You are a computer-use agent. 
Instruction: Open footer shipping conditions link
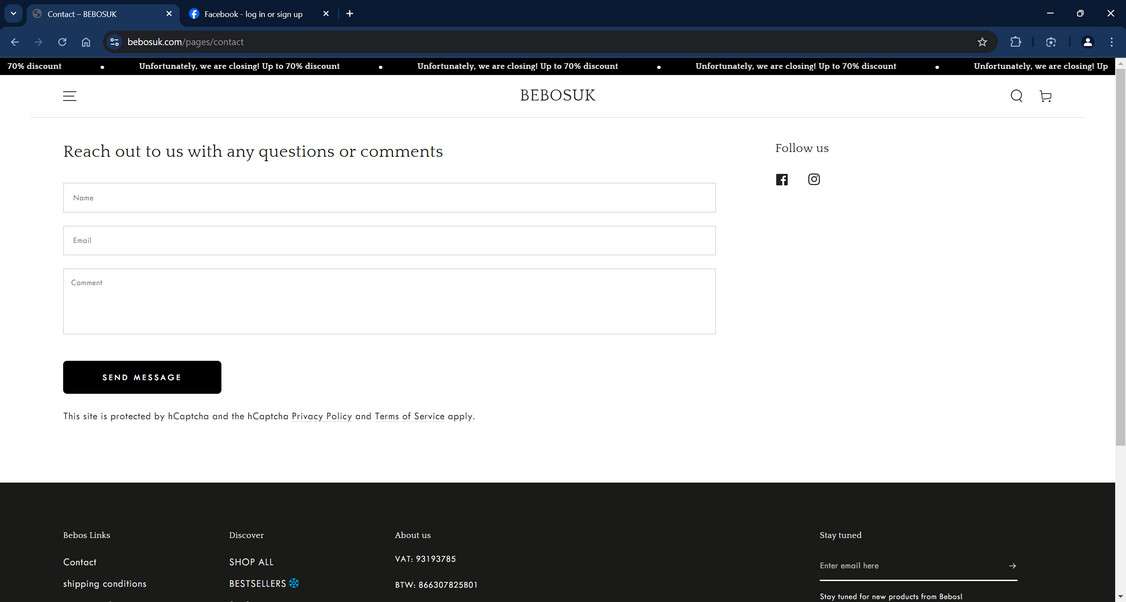(x=105, y=583)
